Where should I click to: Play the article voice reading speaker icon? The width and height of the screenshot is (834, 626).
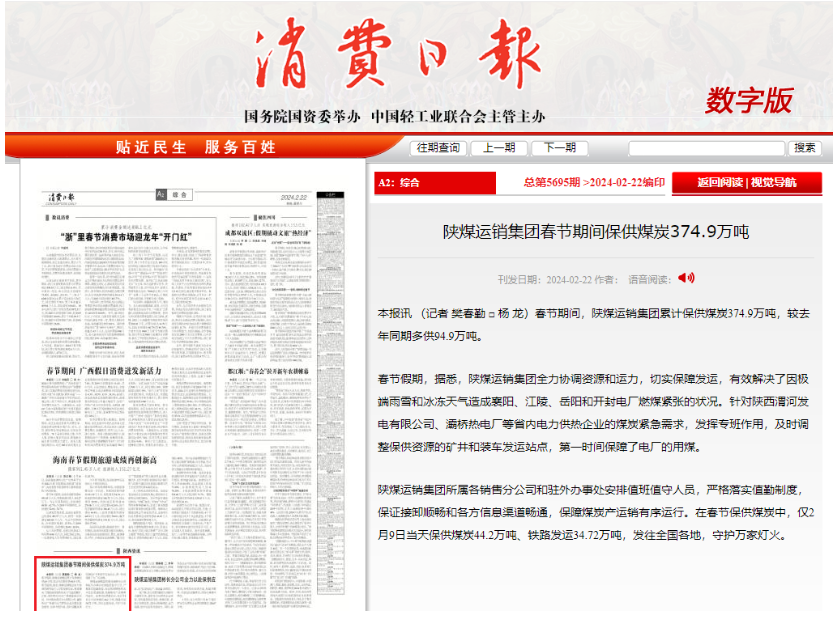tap(686, 278)
